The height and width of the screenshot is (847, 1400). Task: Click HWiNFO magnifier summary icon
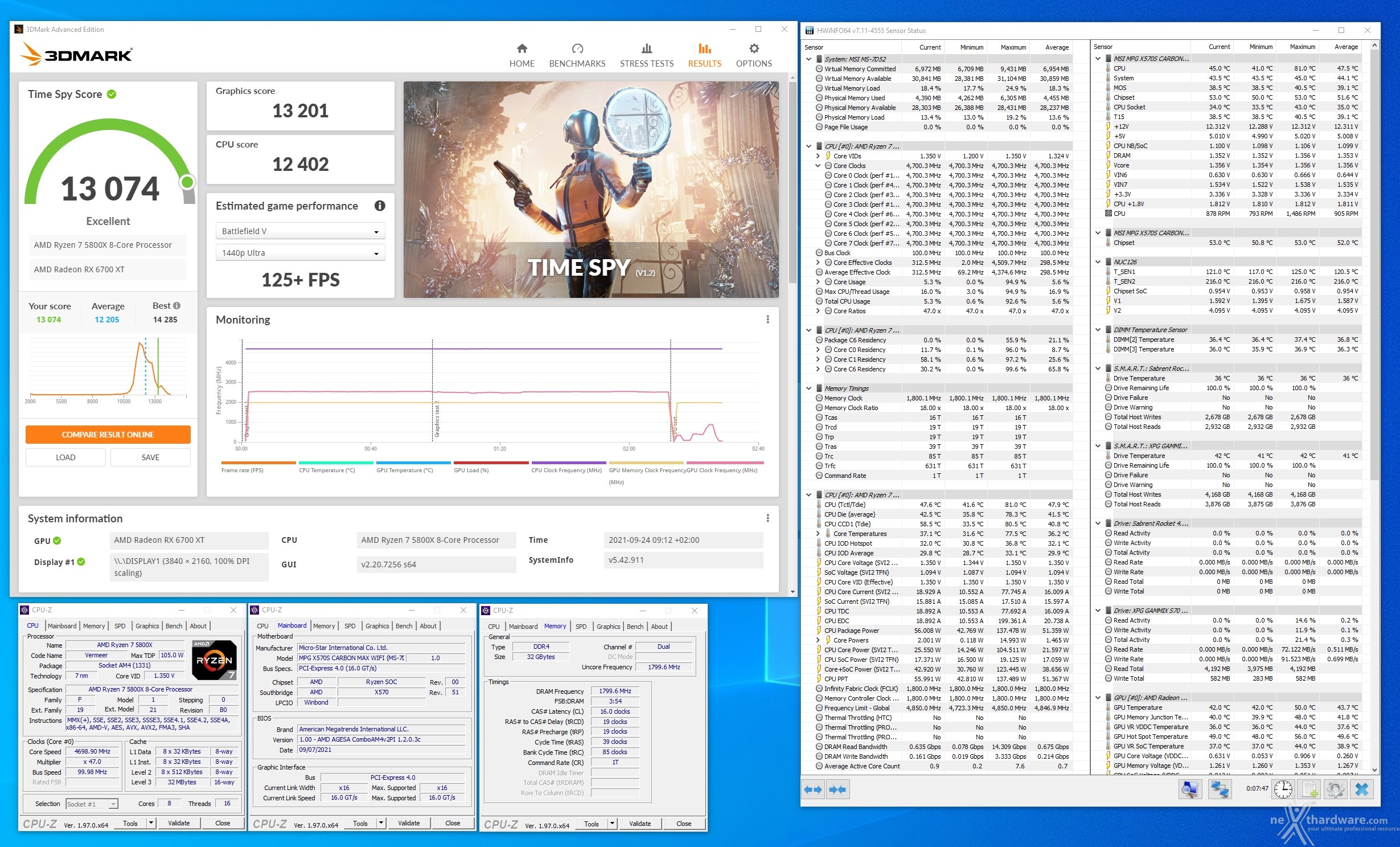coord(1190,789)
